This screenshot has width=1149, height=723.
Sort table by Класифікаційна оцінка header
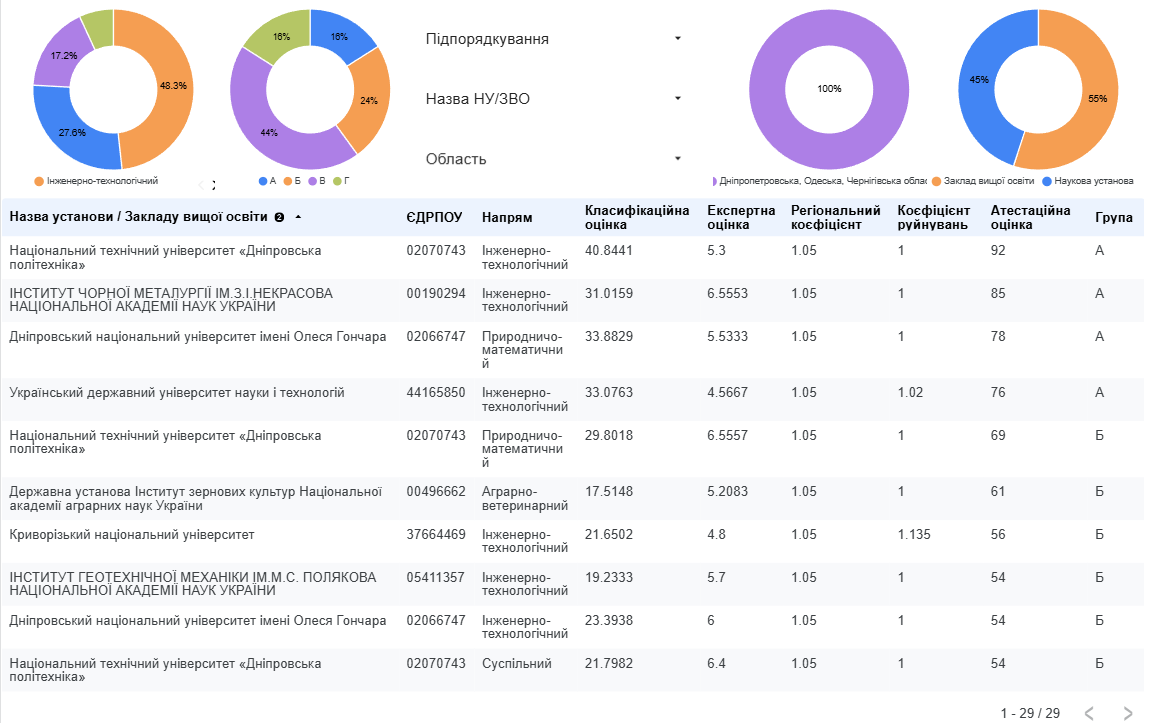coord(637,218)
